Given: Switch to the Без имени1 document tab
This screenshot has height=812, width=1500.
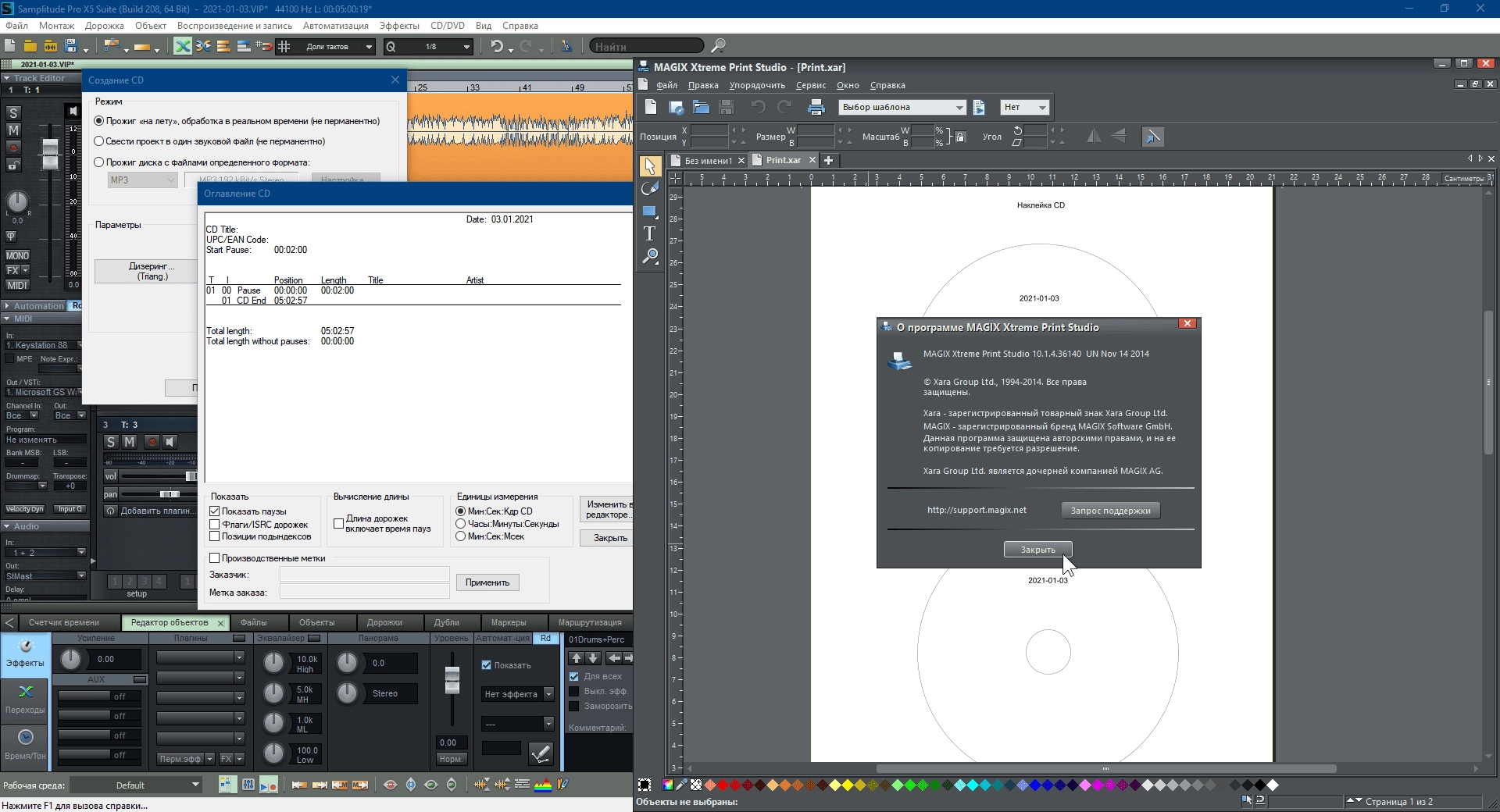Looking at the screenshot, I should point(708,161).
